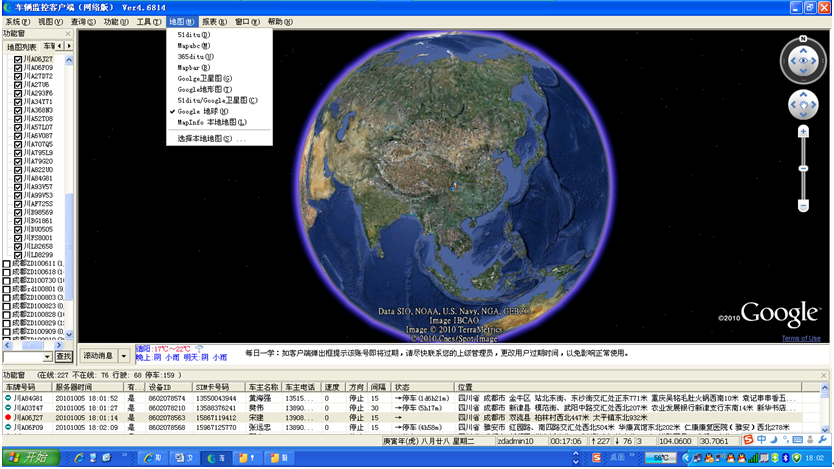
Task: Open the 报表 menu
Action: [213, 21]
